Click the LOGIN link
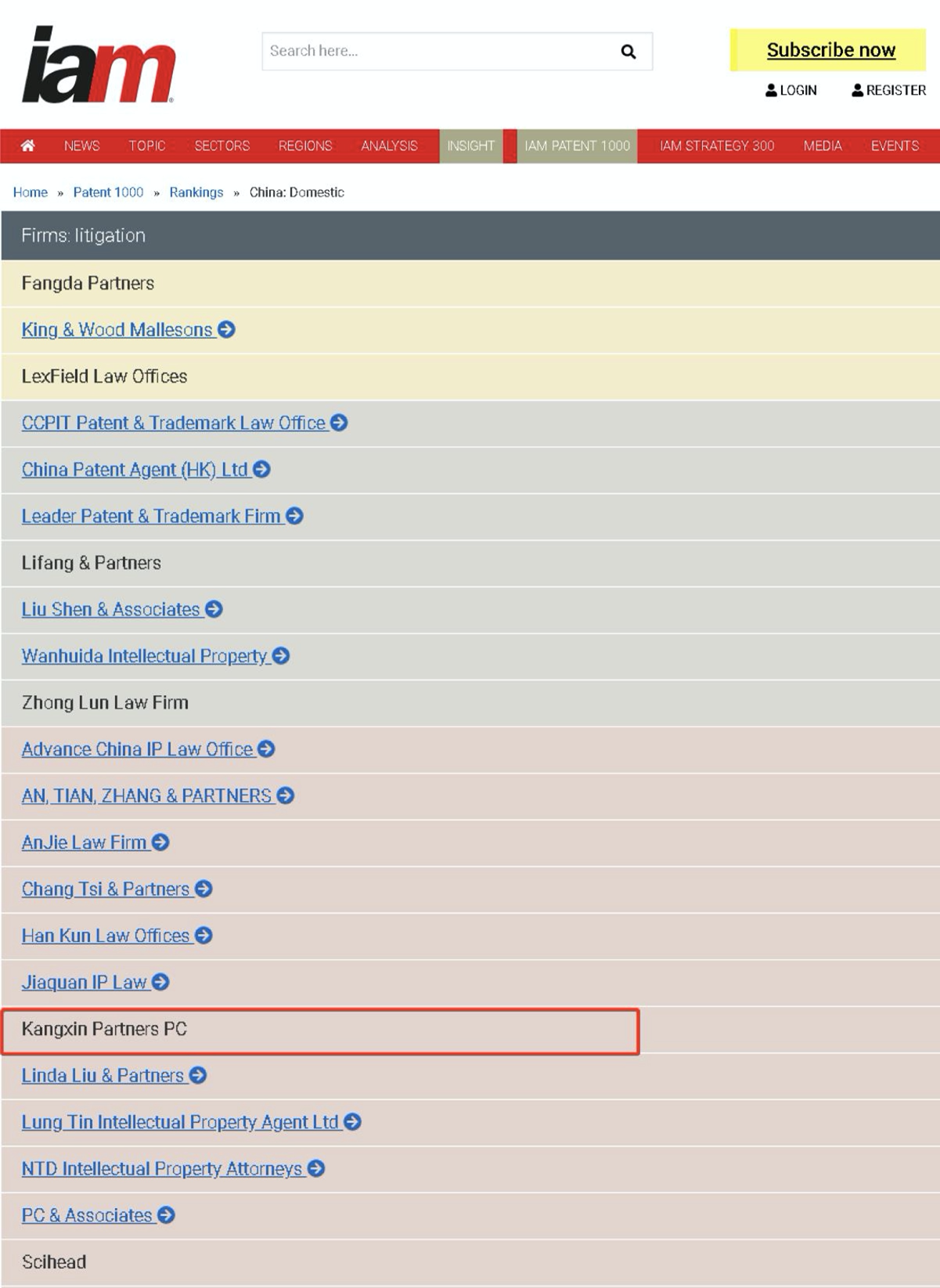The height and width of the screenshot is (1288, 940). click(791, 90)
